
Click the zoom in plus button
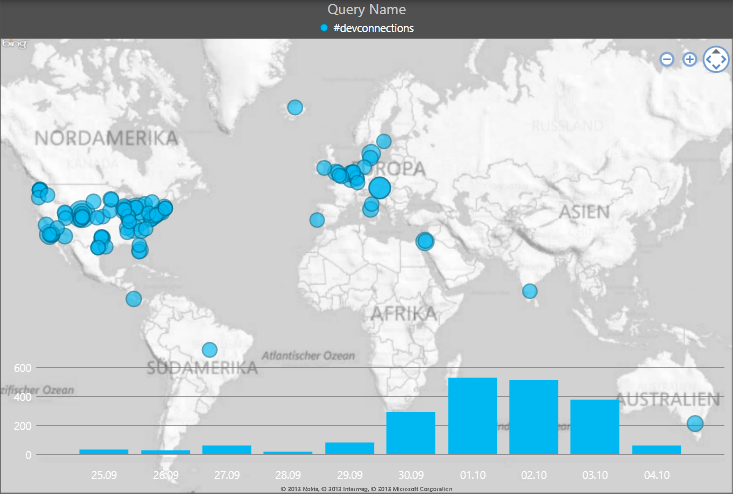[689, 60]
